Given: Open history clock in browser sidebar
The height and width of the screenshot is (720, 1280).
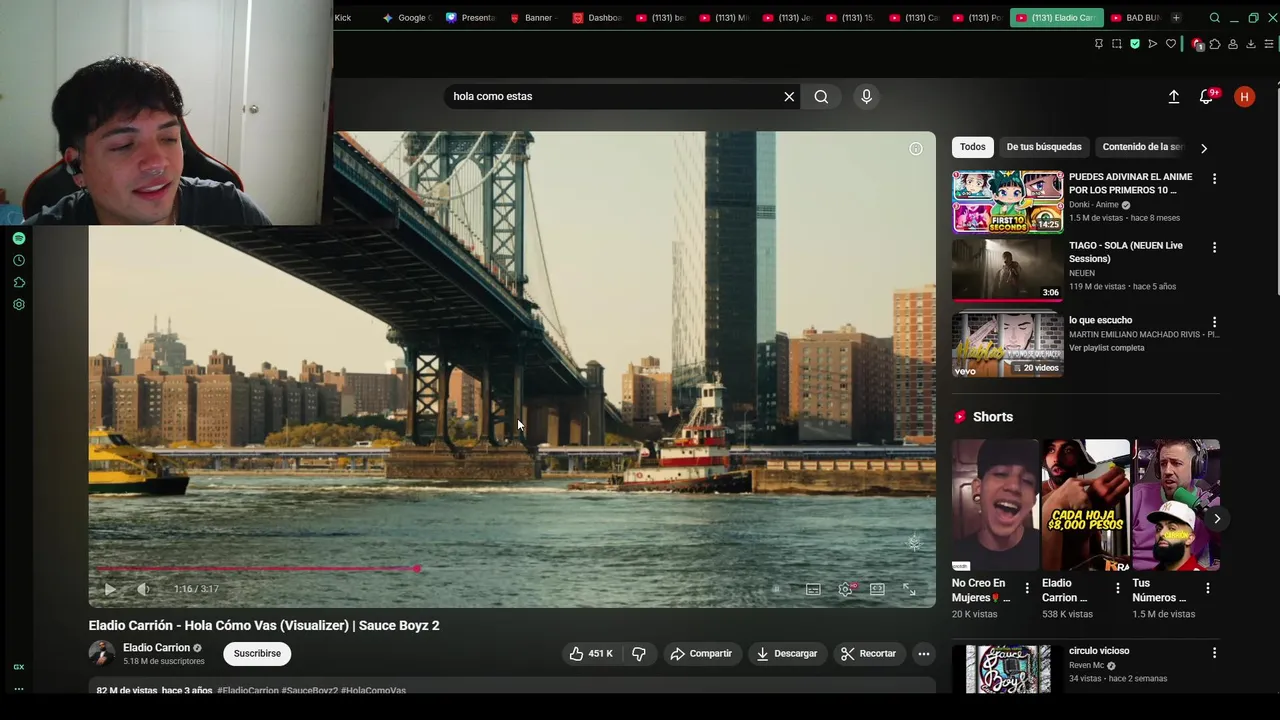Looking at the screenshot, I should pyautogui.click(x=18, y=260).
